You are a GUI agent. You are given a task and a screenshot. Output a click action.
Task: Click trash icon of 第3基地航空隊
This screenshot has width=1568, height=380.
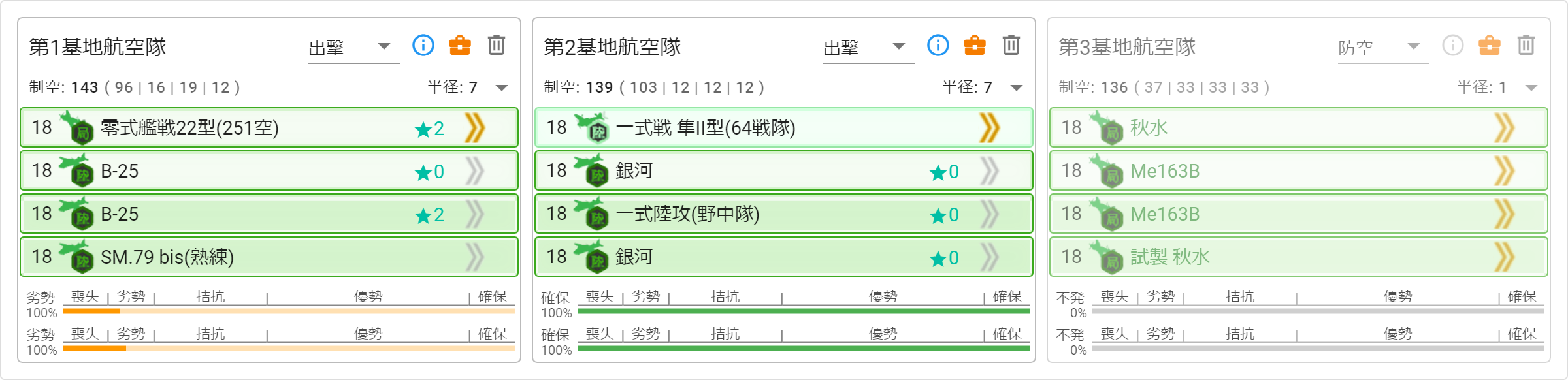[1526, 45]
